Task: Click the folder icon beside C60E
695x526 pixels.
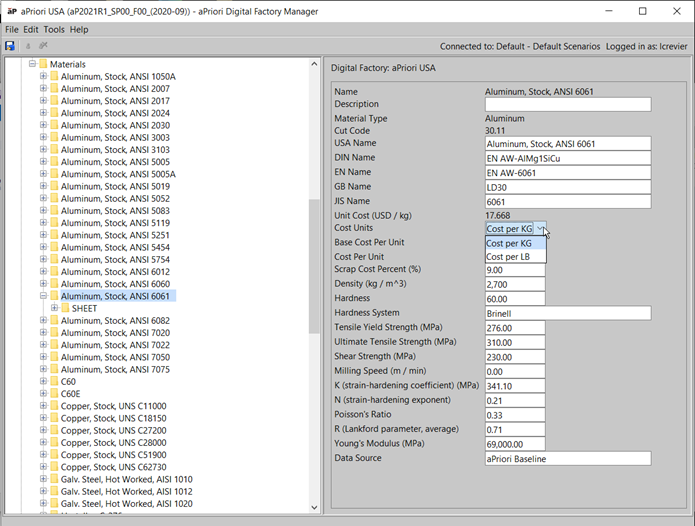Action: pyautogui.click(x=54, y=394)
